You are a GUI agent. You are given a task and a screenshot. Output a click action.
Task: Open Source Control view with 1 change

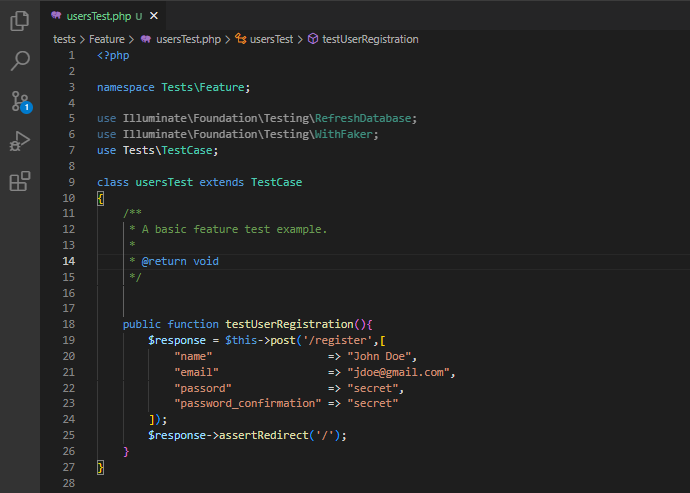[20, 101]
